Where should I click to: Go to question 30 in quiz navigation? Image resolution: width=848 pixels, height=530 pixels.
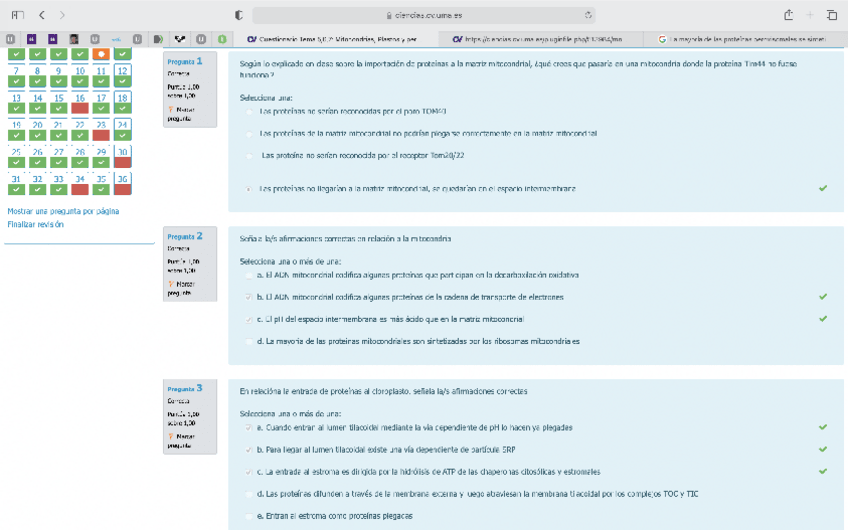tap(122, 156)
